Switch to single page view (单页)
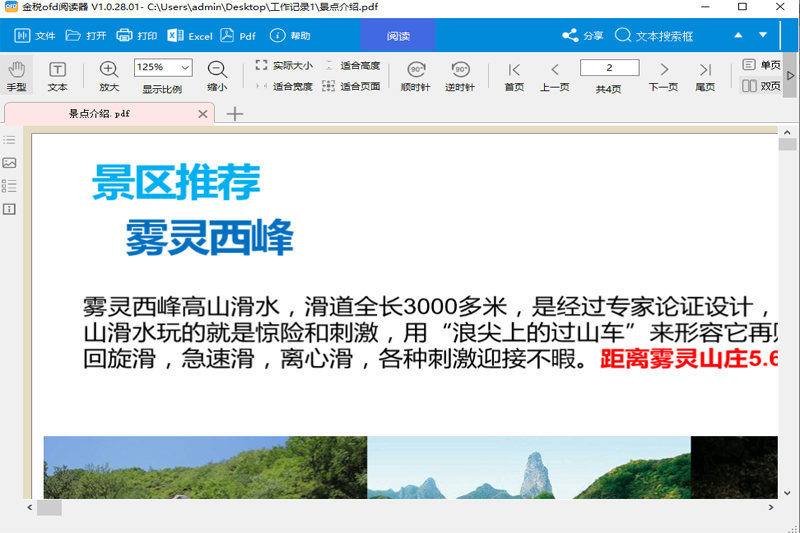Screen dimensions: 800x533 761,65
